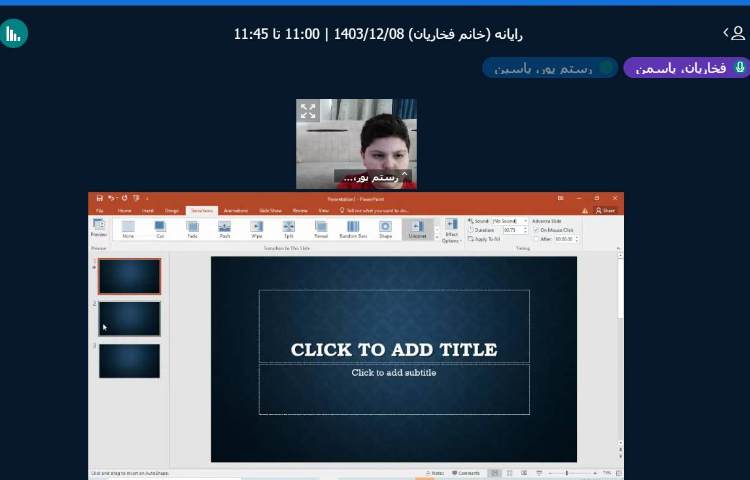Click the microphone icon on the purple participant chip
This screenshot has height=480, width=750.
click(x=740, y=67)
